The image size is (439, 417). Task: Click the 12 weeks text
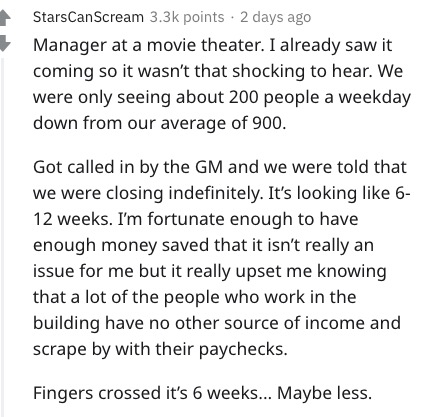coord(73,219)
